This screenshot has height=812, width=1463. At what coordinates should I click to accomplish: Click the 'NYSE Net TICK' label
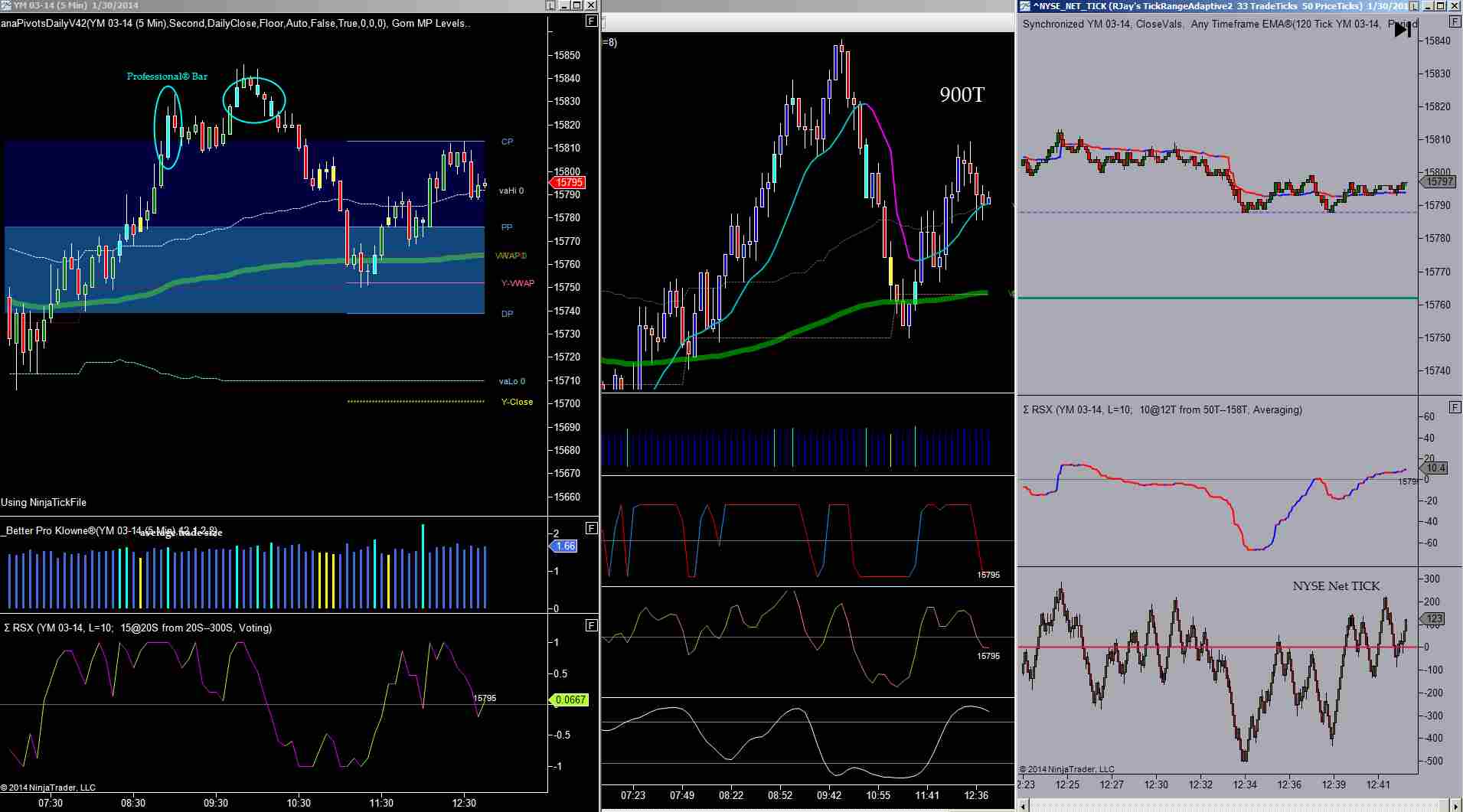[x=1336, y=585]
